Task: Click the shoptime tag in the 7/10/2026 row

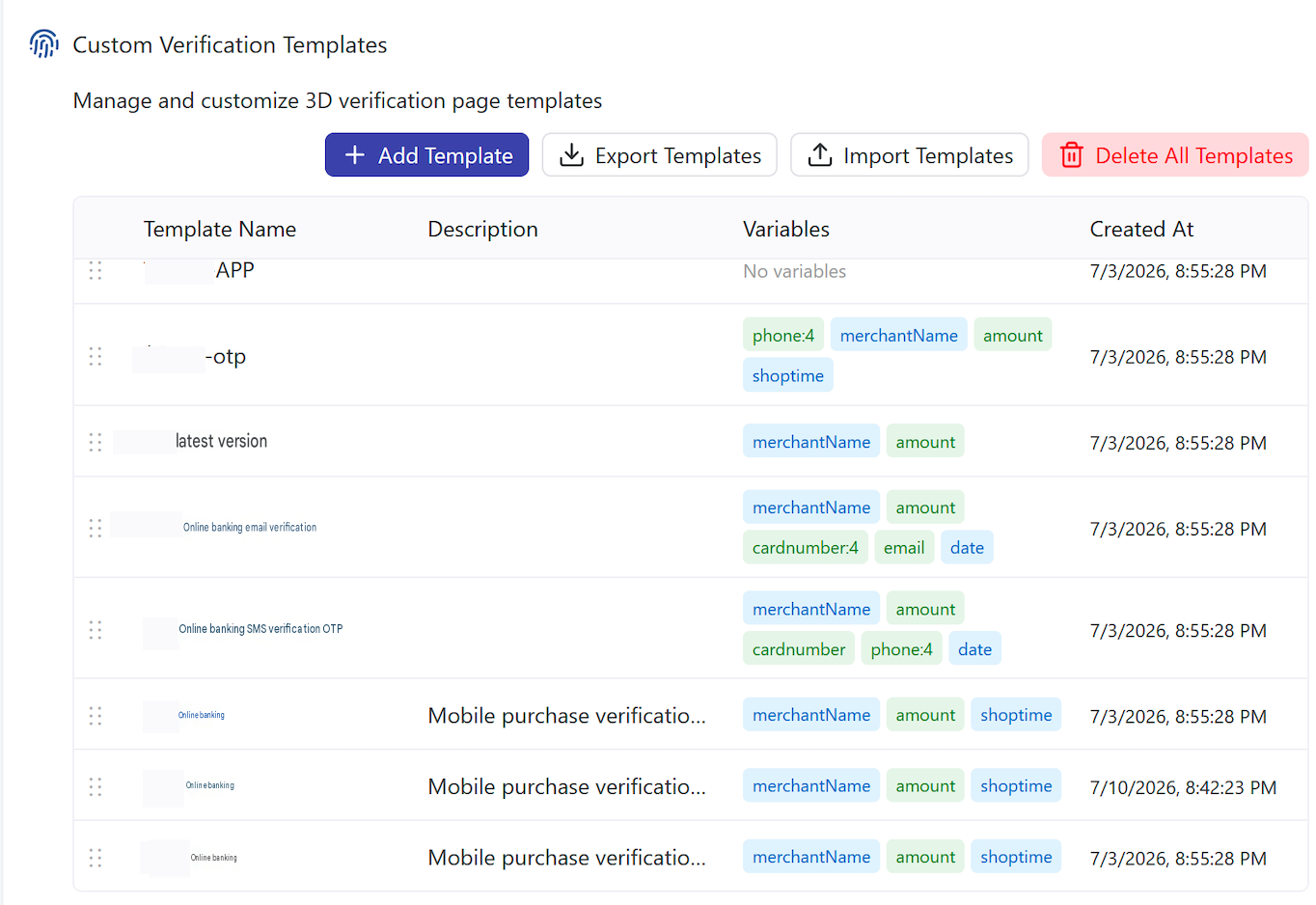Action: tap(1016, 786)
